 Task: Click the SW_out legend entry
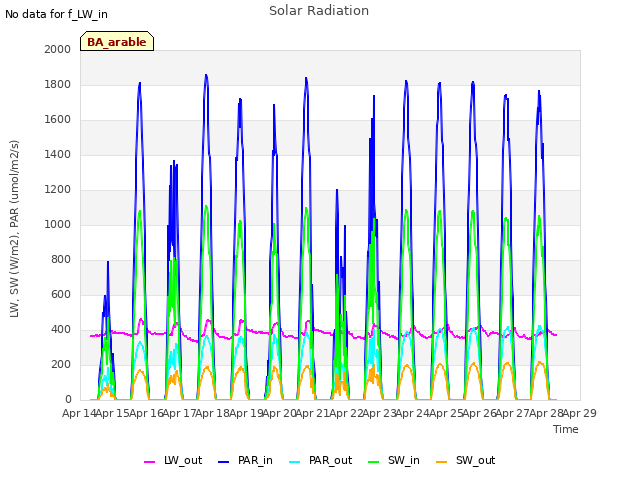click(465, 460)
